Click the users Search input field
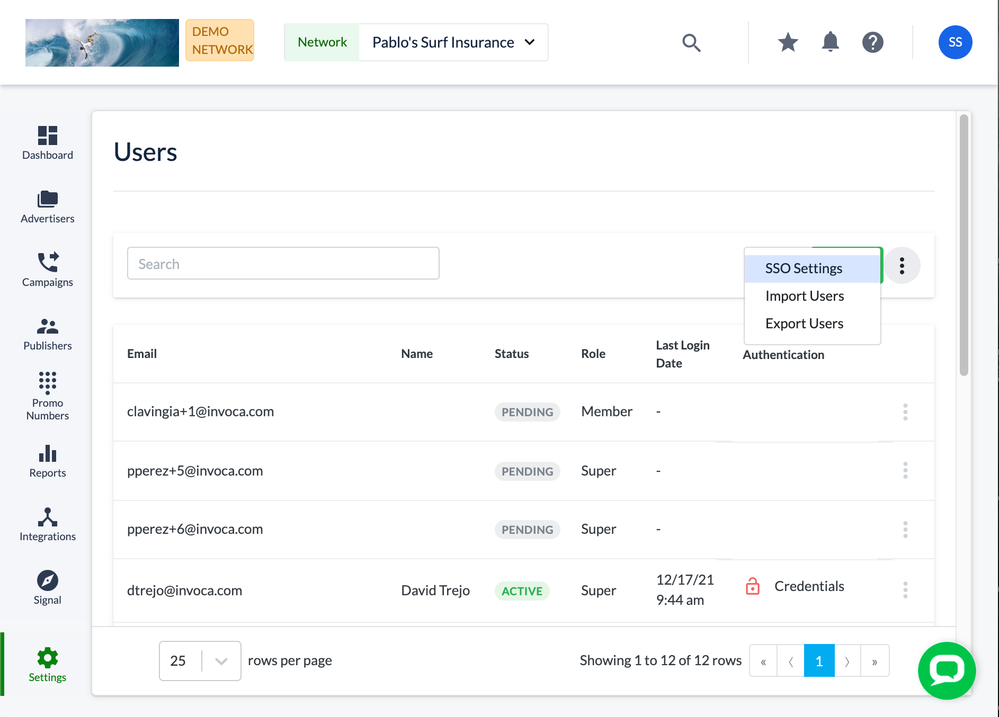The width and height of the screenshot is (999, 717). (x=283, y=264)
